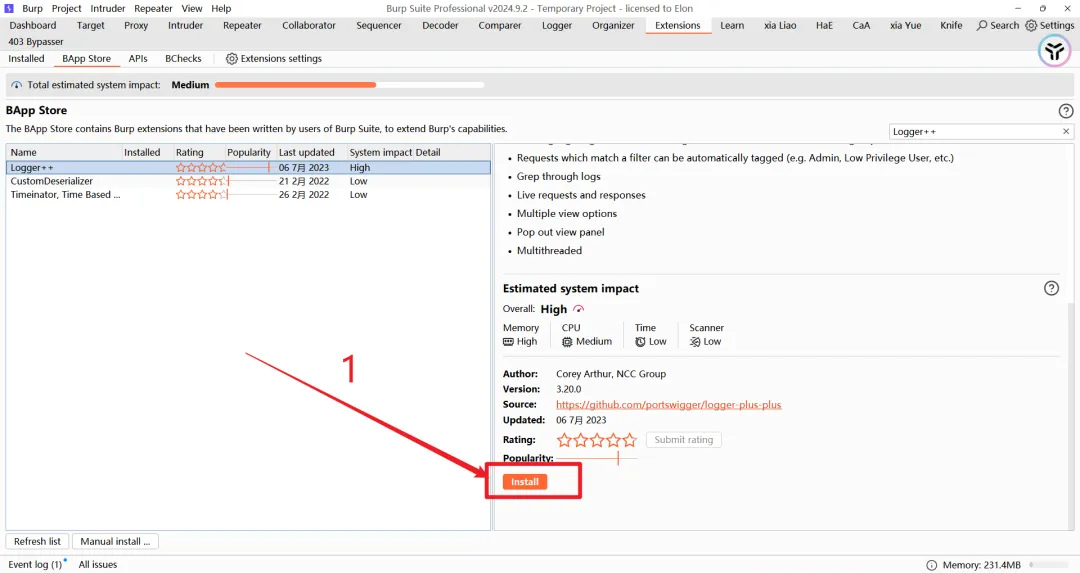Click the Memory High icon

click(508, 342)
